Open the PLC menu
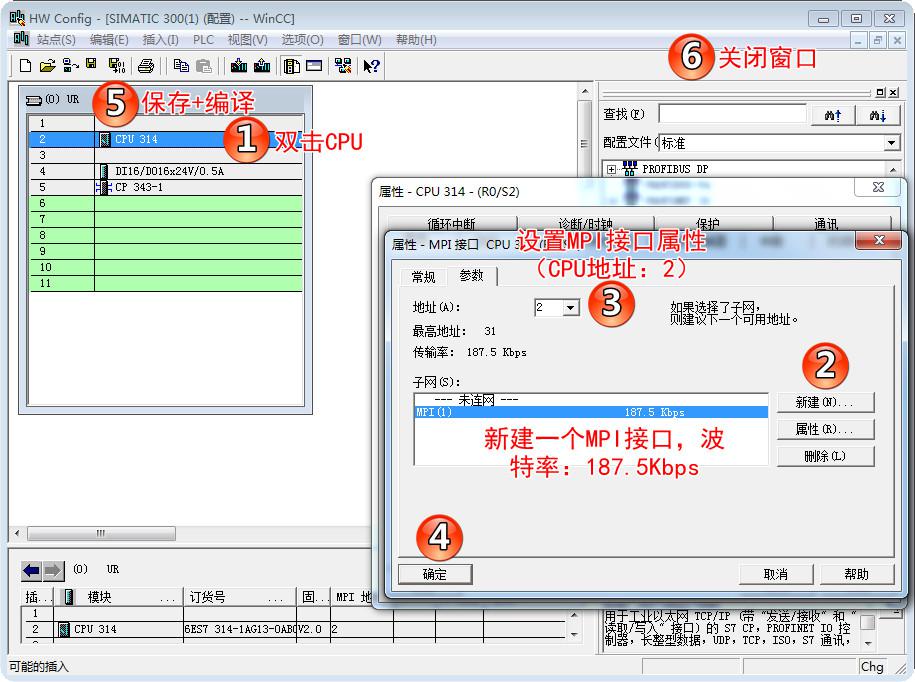Screen dimensions: 915x682 (x=203, y=40)
